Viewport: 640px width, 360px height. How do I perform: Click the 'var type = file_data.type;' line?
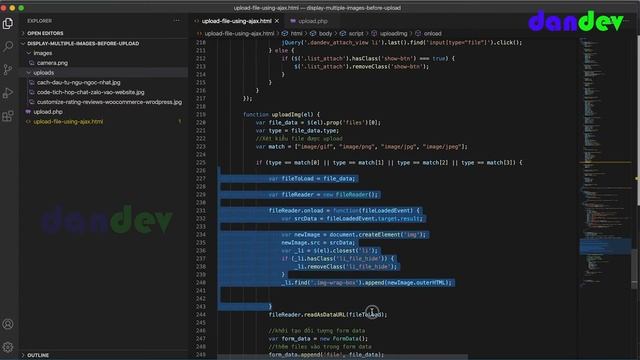click(x=297, y=131)
